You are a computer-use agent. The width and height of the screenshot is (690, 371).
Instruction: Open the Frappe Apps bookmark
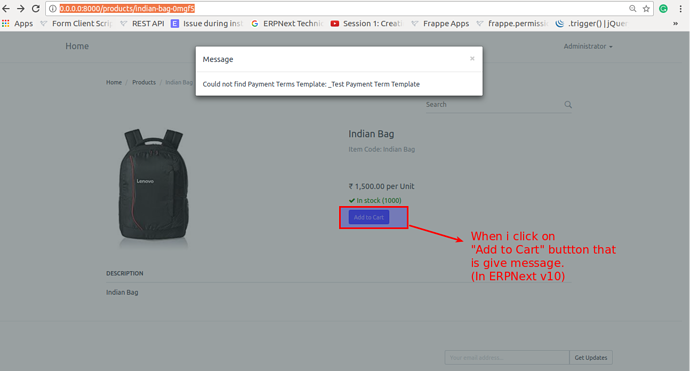click(x=440, y=23)
